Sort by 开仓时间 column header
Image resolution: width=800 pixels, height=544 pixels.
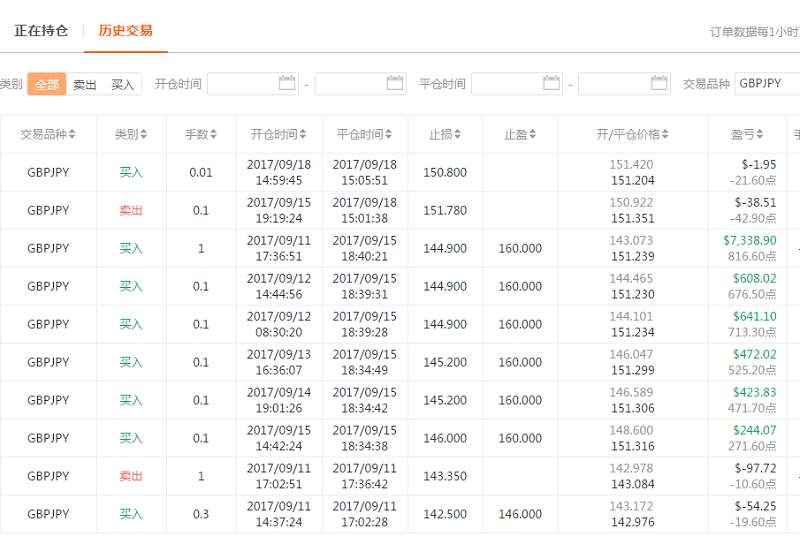[279, 134]
